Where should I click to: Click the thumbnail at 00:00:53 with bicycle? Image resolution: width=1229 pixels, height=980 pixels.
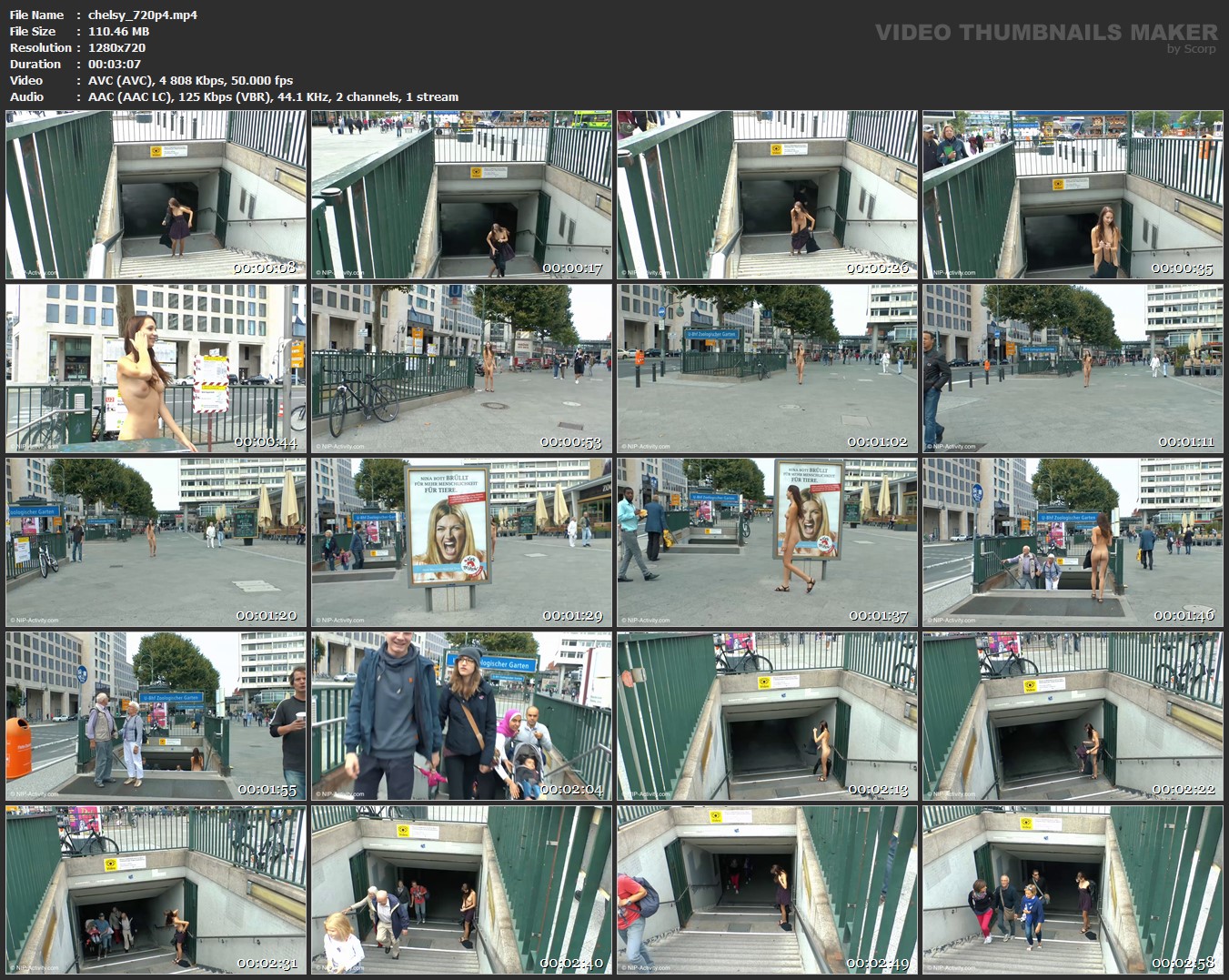point(462,369)
